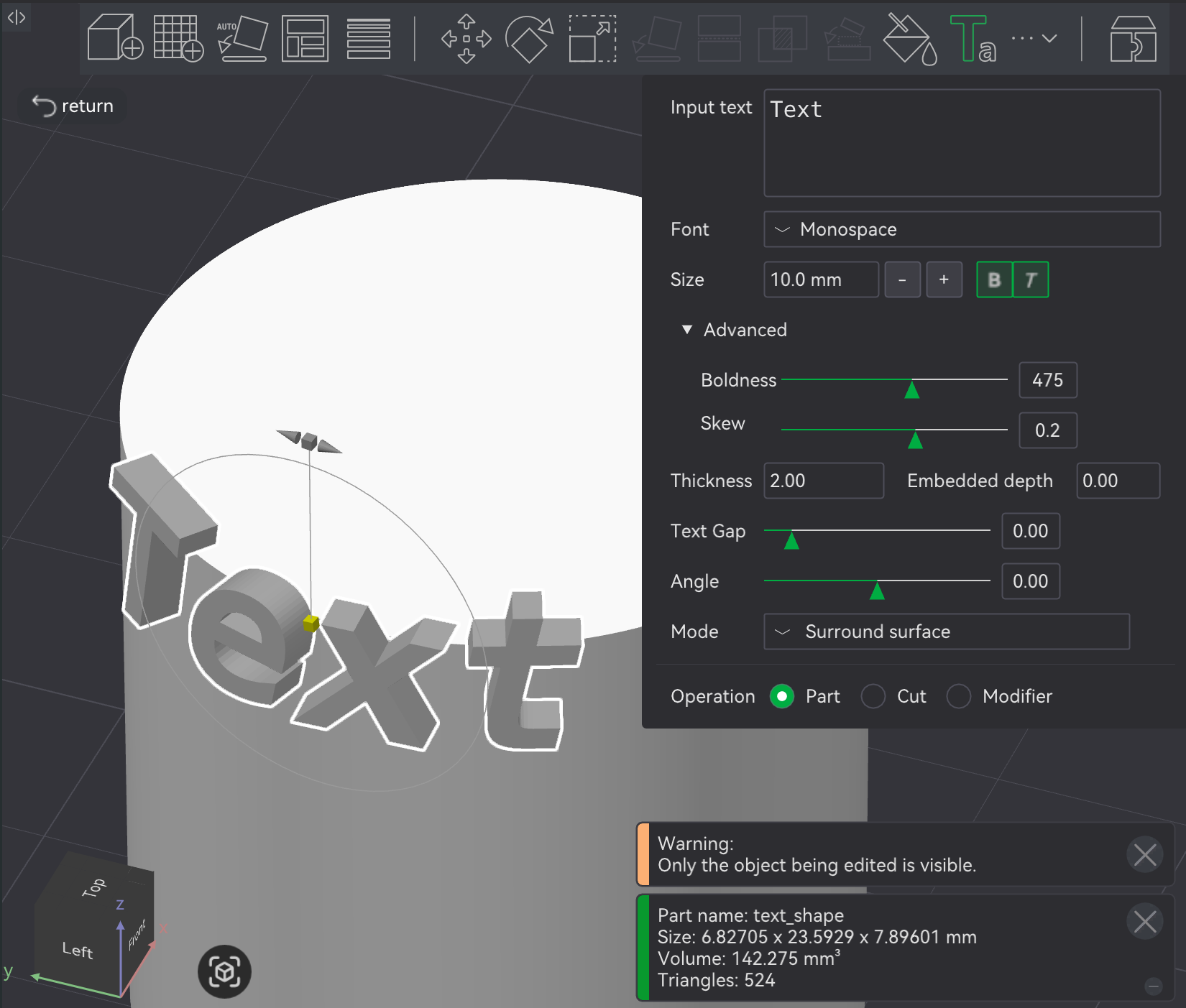Click the Angle slider handle
This screenshot has height=1008, width=1186.
(877, 590)
